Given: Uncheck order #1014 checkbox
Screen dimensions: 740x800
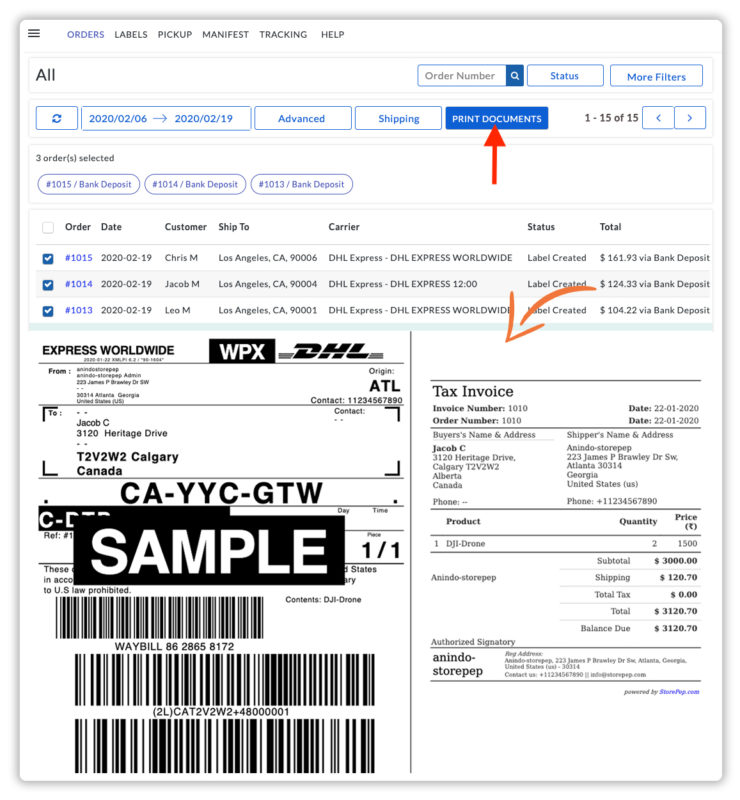Looking at the screenshot, I should (x=48, y=285).
